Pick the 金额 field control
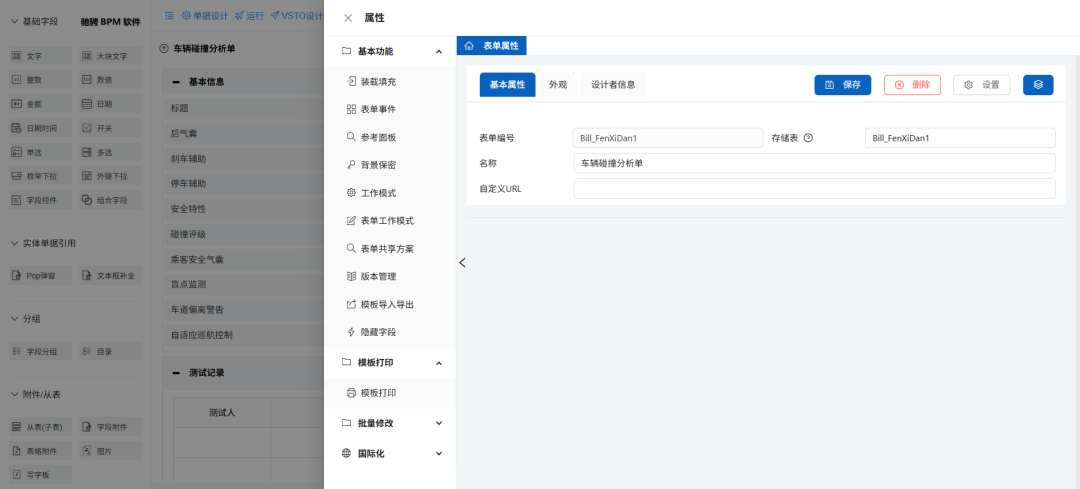The width and height of the screenshot is (1080, 489). point(40,104)
